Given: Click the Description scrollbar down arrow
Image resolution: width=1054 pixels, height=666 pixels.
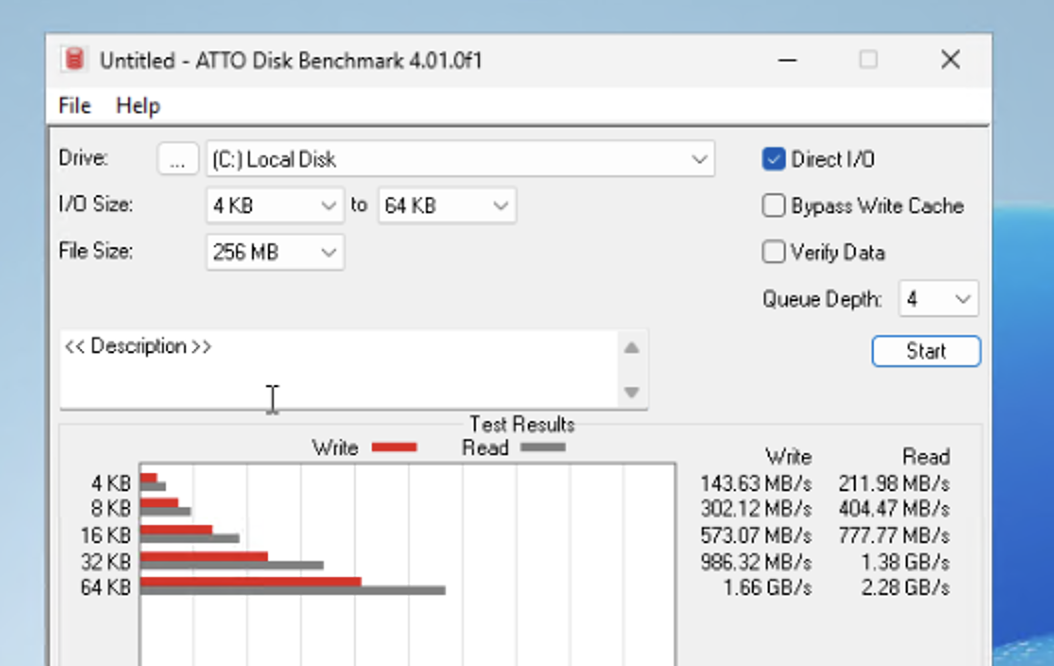Looking at the screenshot, I should (x=631, y=392).
